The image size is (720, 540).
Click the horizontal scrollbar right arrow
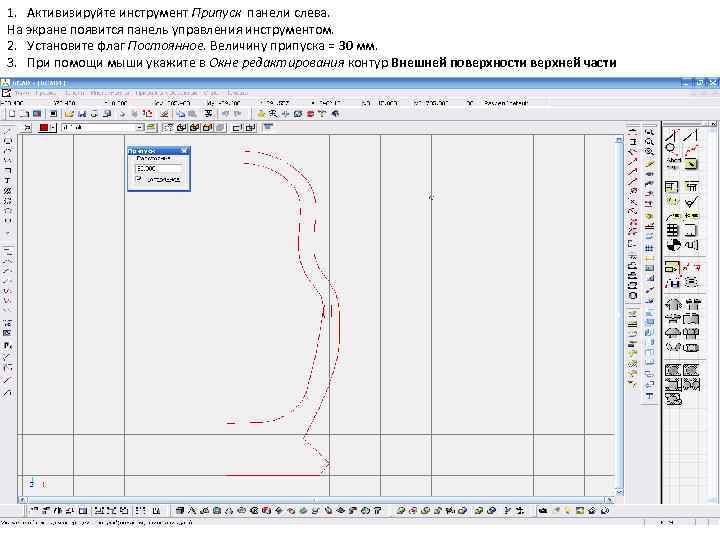coord(609,500)
